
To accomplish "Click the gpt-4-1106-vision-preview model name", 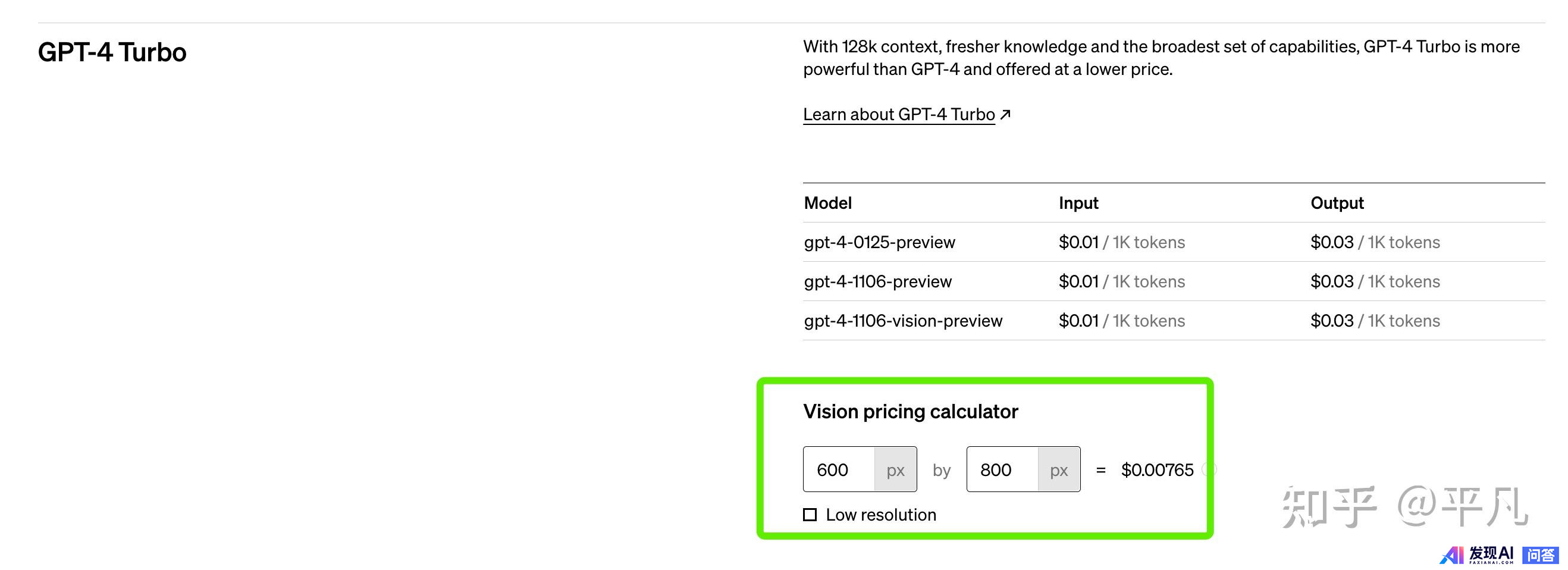I will (903, 321).
